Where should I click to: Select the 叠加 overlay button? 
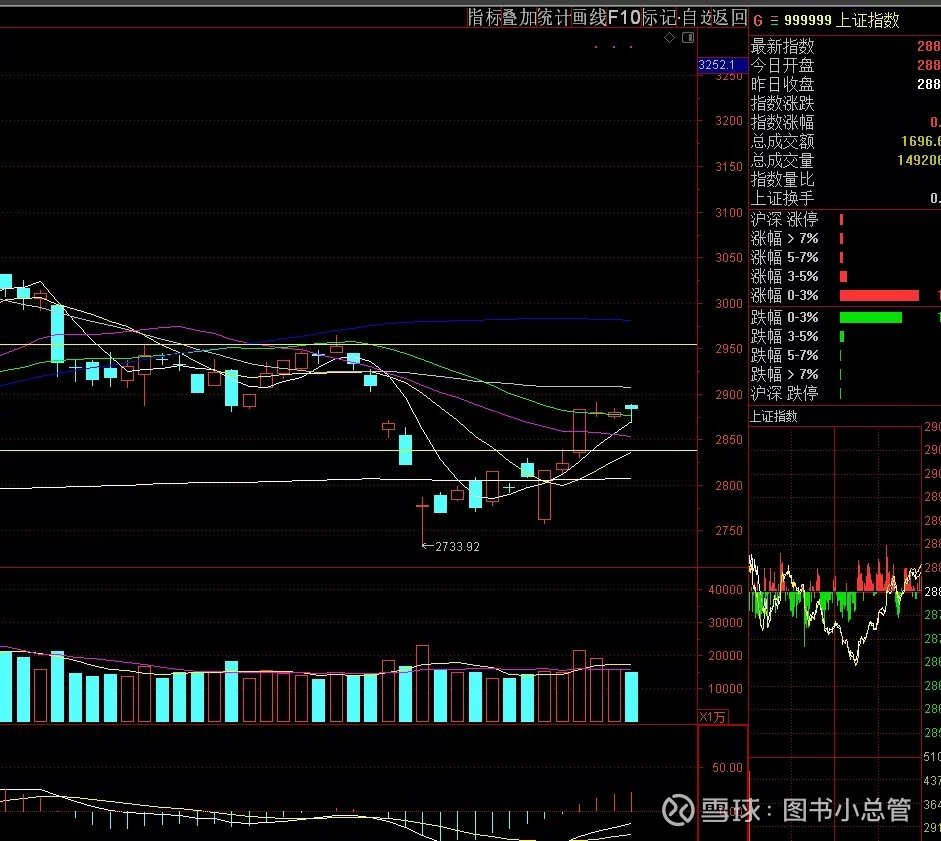click(x=519, y=18)
